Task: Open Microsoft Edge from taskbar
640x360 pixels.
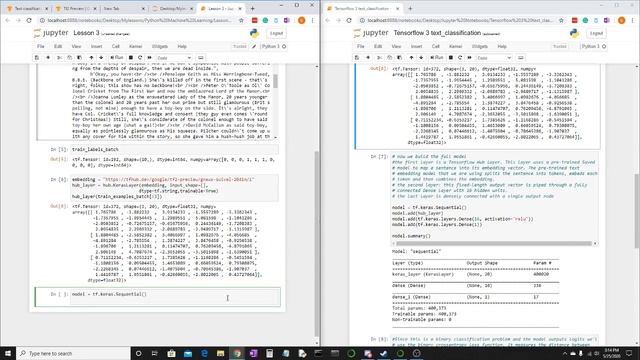Action: (x=204, y=353)
